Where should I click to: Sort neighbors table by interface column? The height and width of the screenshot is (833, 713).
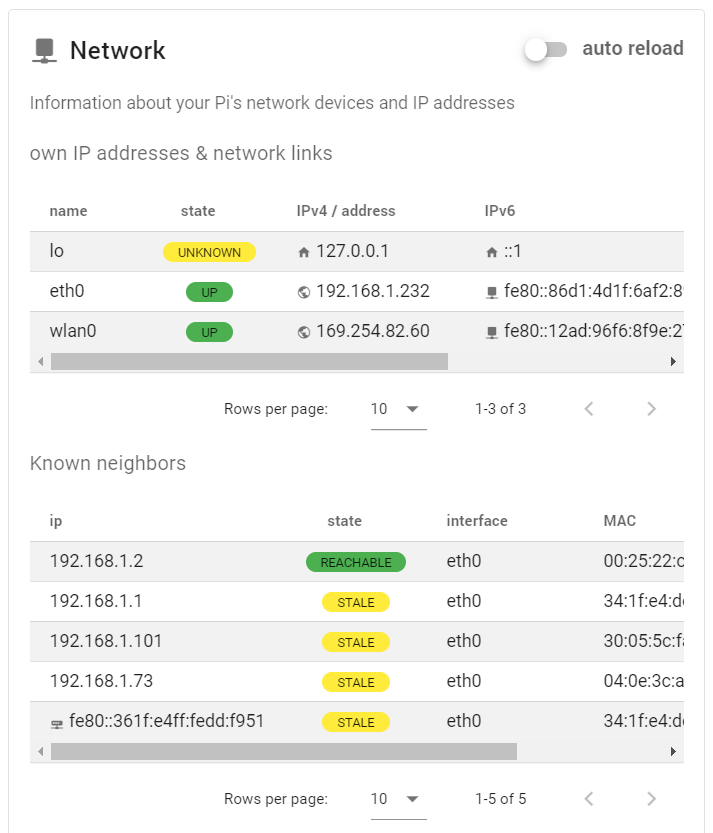[477, 521]
